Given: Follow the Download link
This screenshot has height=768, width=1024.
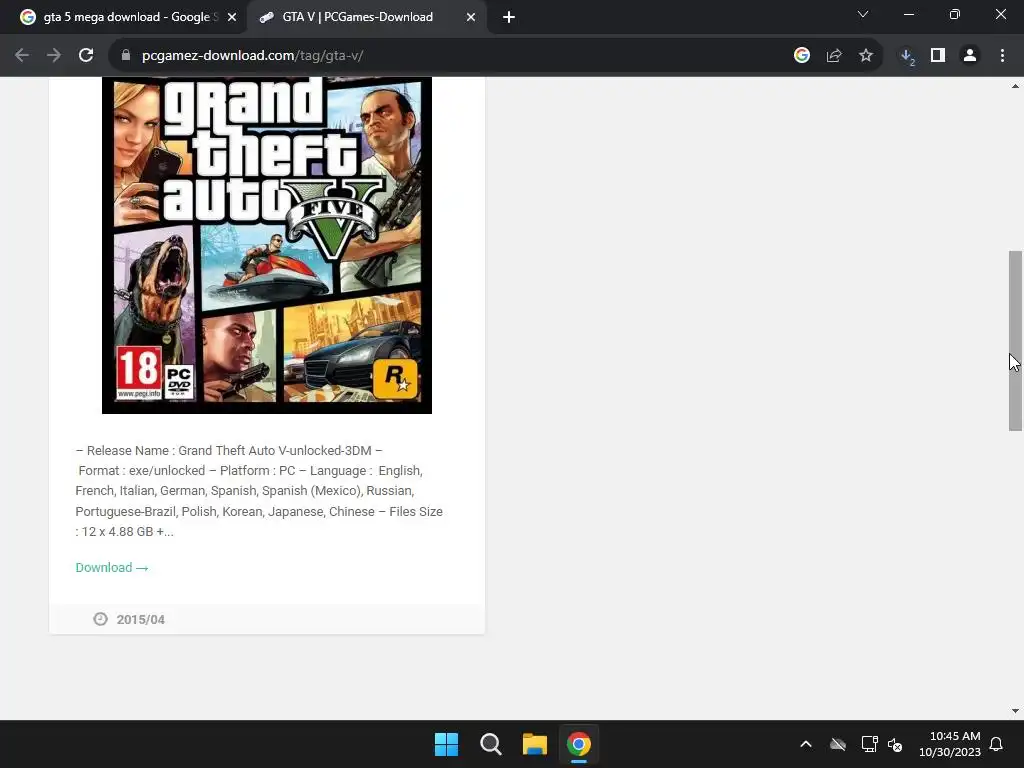Looking at the screenshot, I should (x=112, y=568).
